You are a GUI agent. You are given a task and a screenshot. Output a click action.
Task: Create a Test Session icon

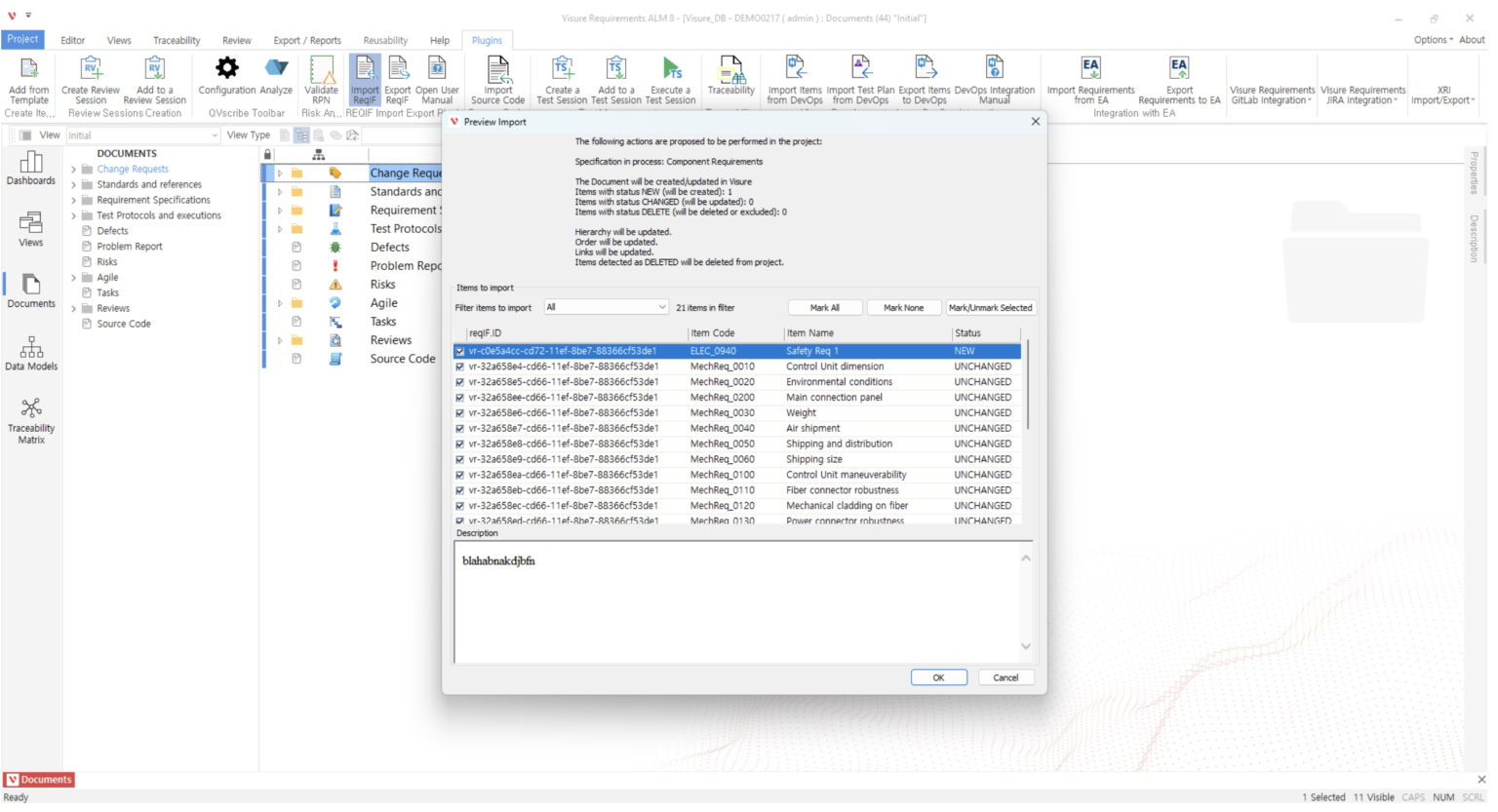(x=562, y=81)
